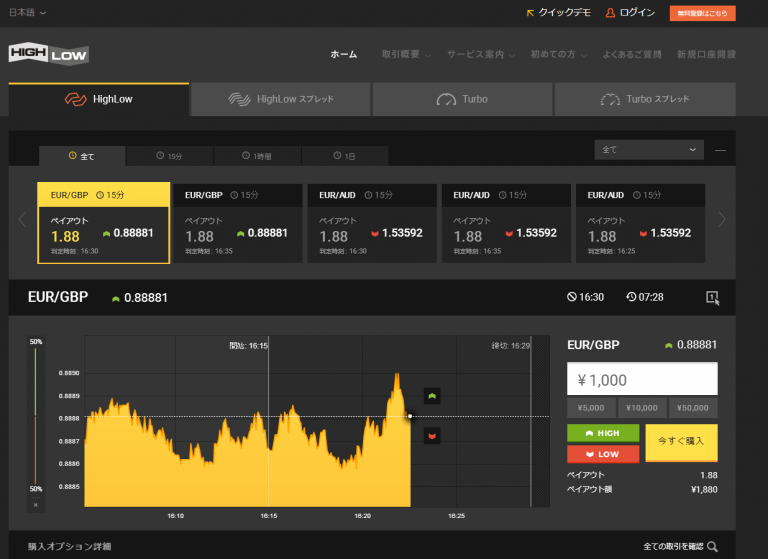Close the trader sentiment bar
Viewport: 768px width, 559px height.
coord(36,505)
